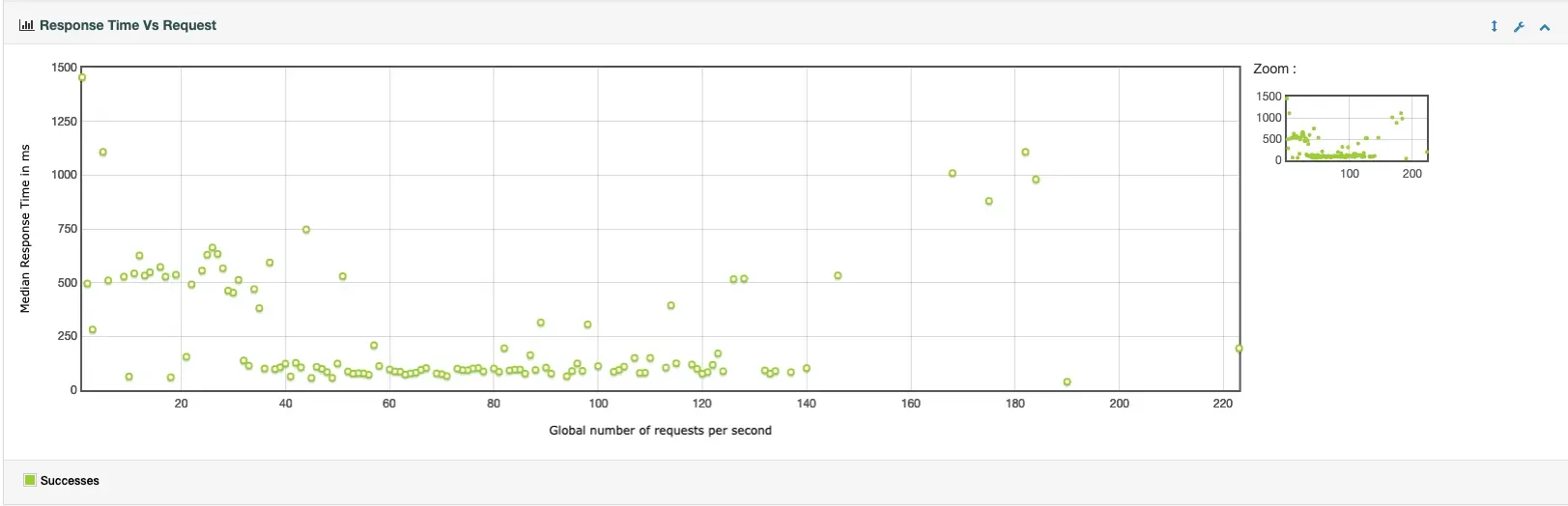Viewport: 1568px width, 506px height.
Task: Click the bar chart icon beside the panel title
Action: 26,26
